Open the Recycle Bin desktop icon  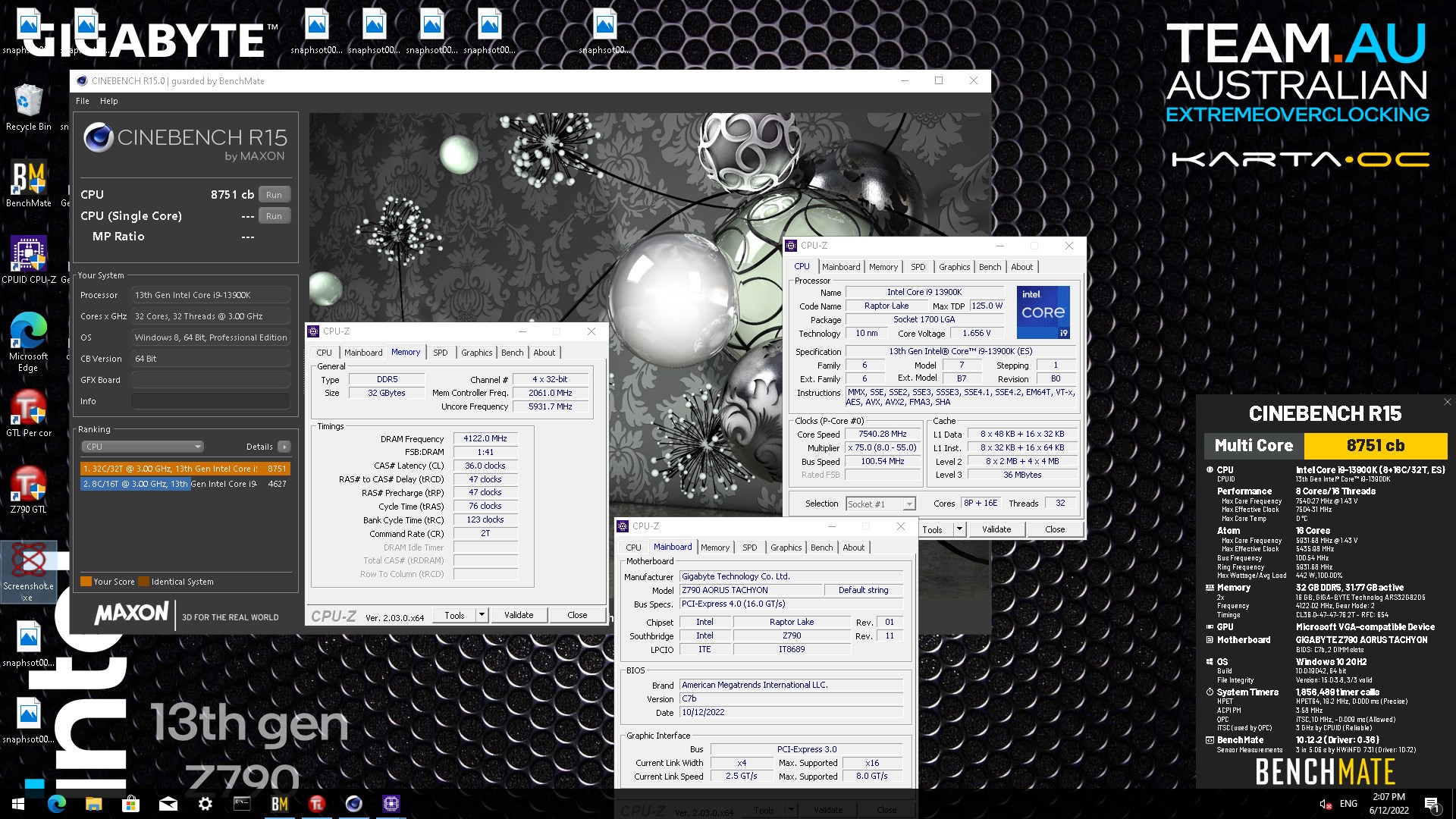pos(28,106)
